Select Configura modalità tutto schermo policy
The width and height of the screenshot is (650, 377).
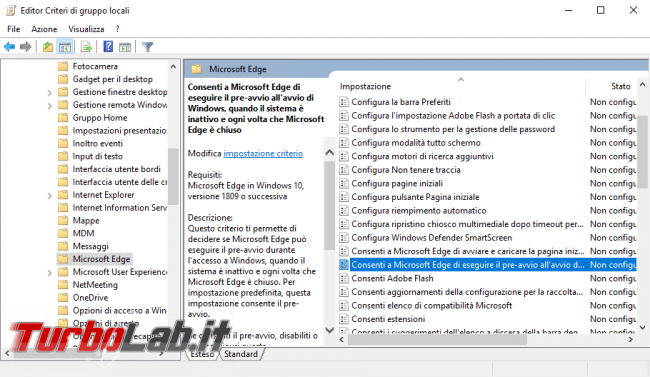point(416,143)
